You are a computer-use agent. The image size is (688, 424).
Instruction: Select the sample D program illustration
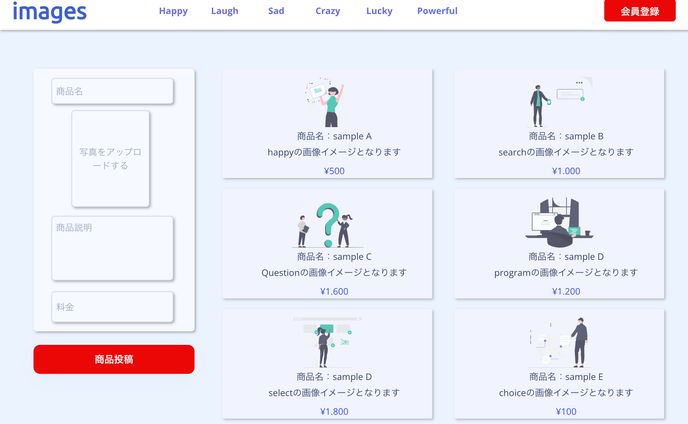pos(559,221)
